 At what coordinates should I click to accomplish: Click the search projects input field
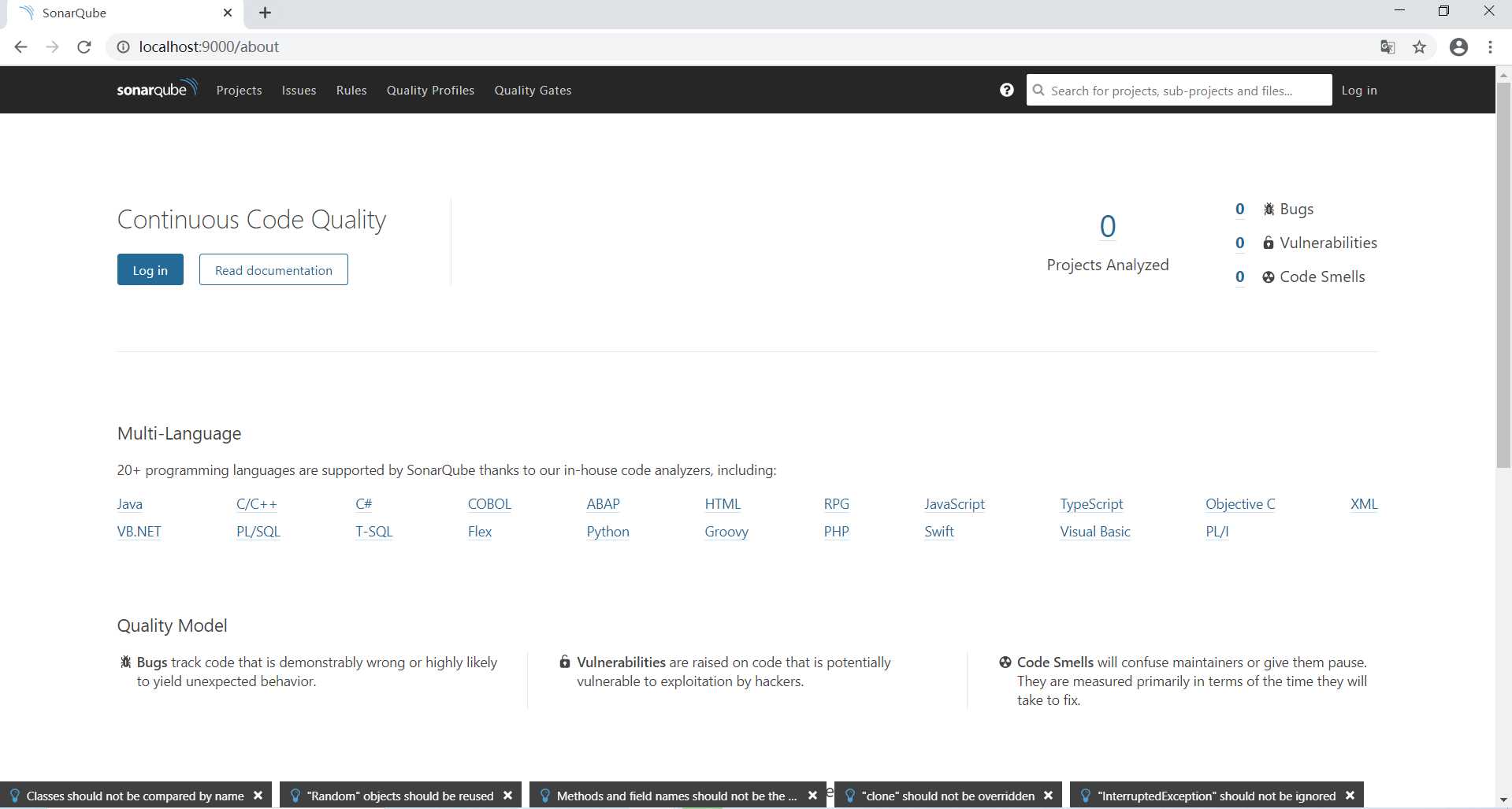[x=1179, y=90]
